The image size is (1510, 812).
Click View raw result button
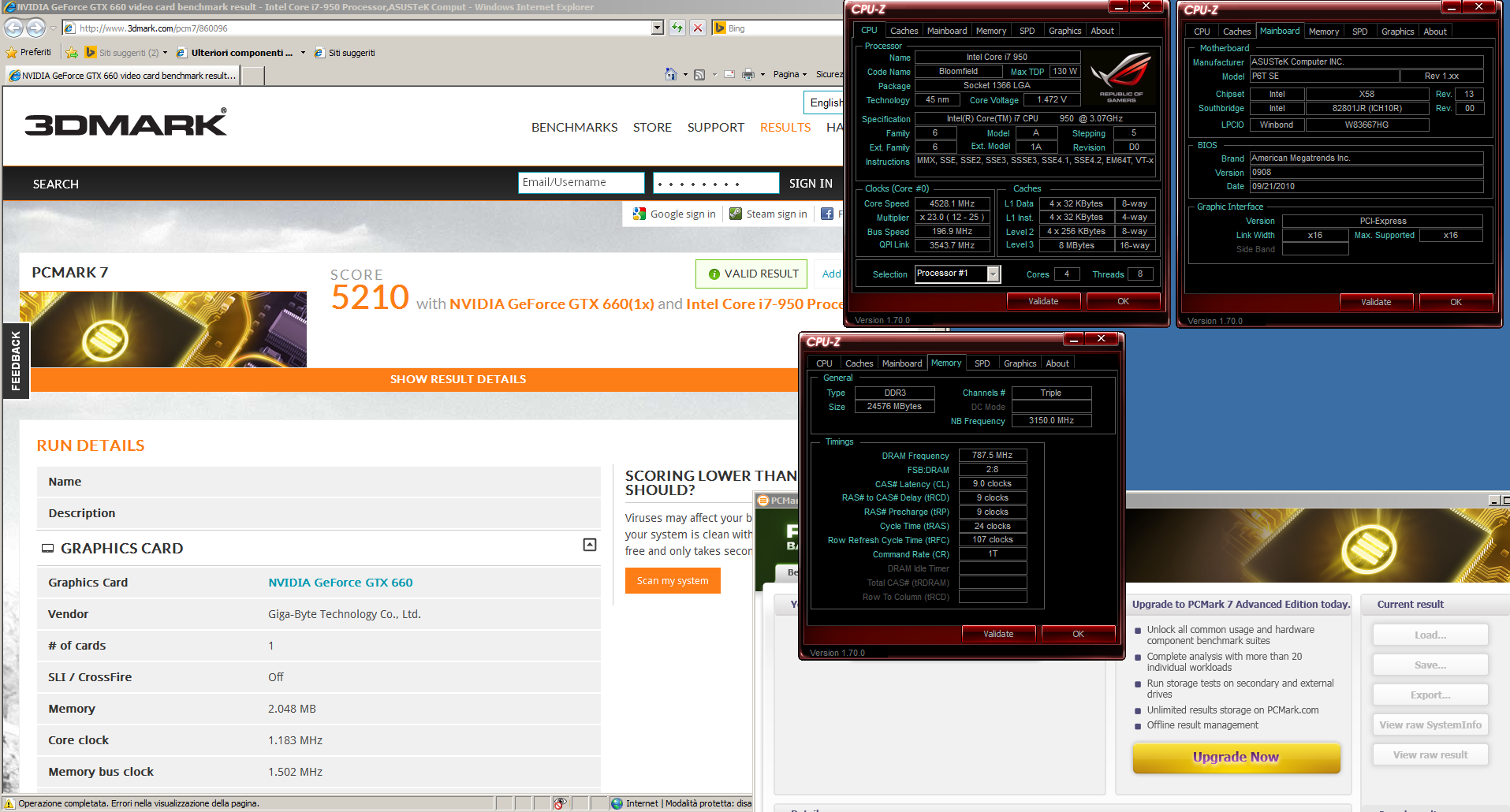(x=1430, y=755)
